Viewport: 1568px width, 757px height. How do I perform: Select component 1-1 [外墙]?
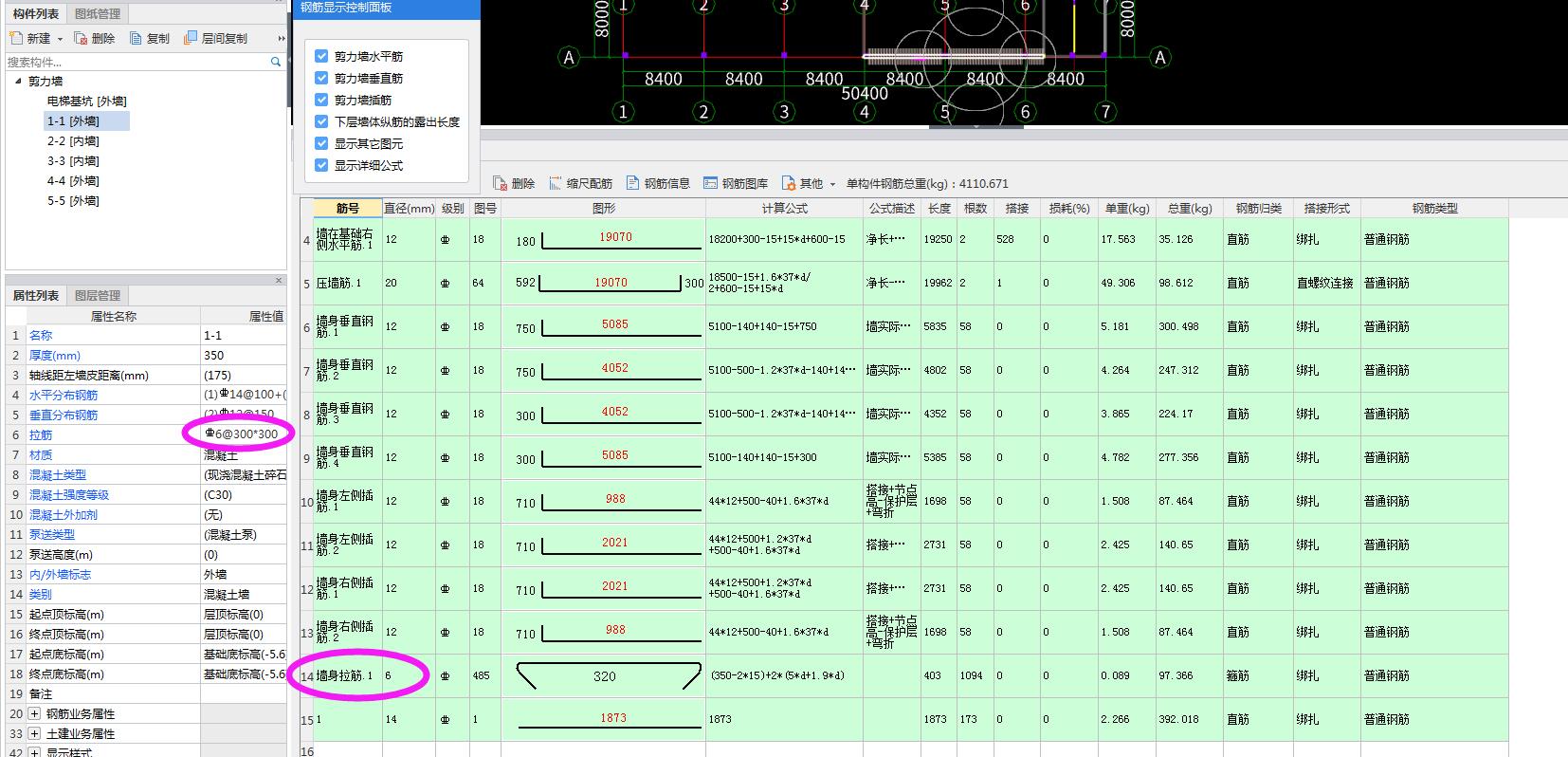[86, 121]
